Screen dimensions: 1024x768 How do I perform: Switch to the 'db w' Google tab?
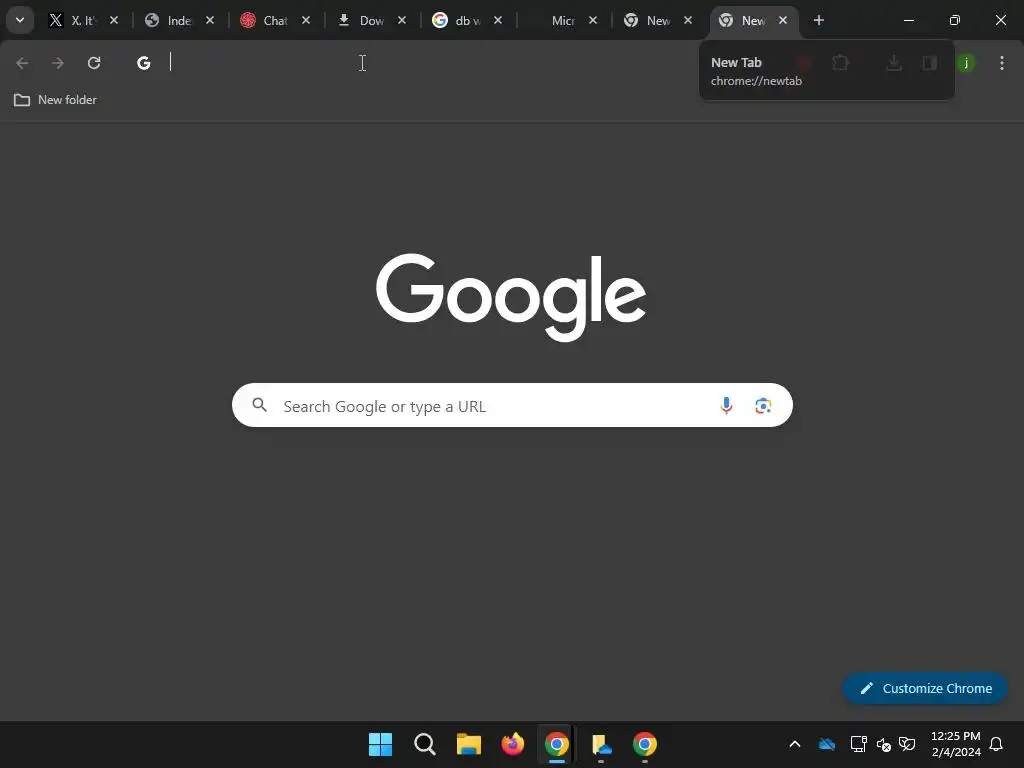coord(466,20)
